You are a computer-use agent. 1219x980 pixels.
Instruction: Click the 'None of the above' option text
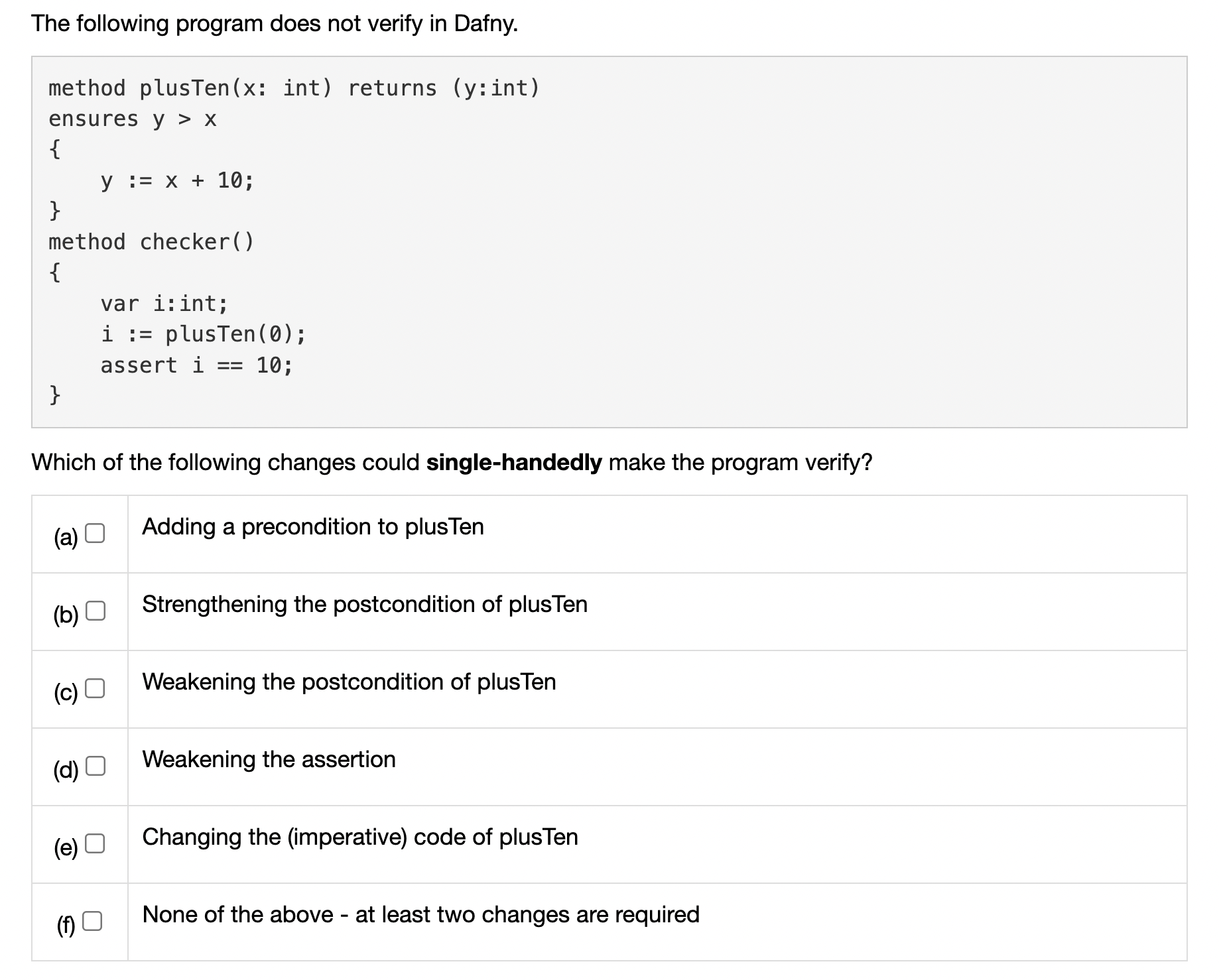click(420, 914)
